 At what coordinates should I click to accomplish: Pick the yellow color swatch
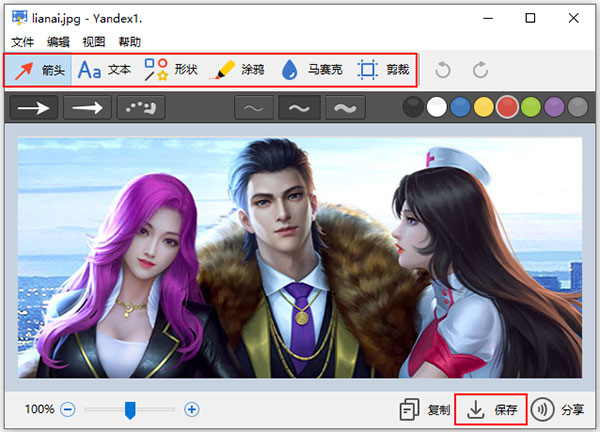click(483, 108)
